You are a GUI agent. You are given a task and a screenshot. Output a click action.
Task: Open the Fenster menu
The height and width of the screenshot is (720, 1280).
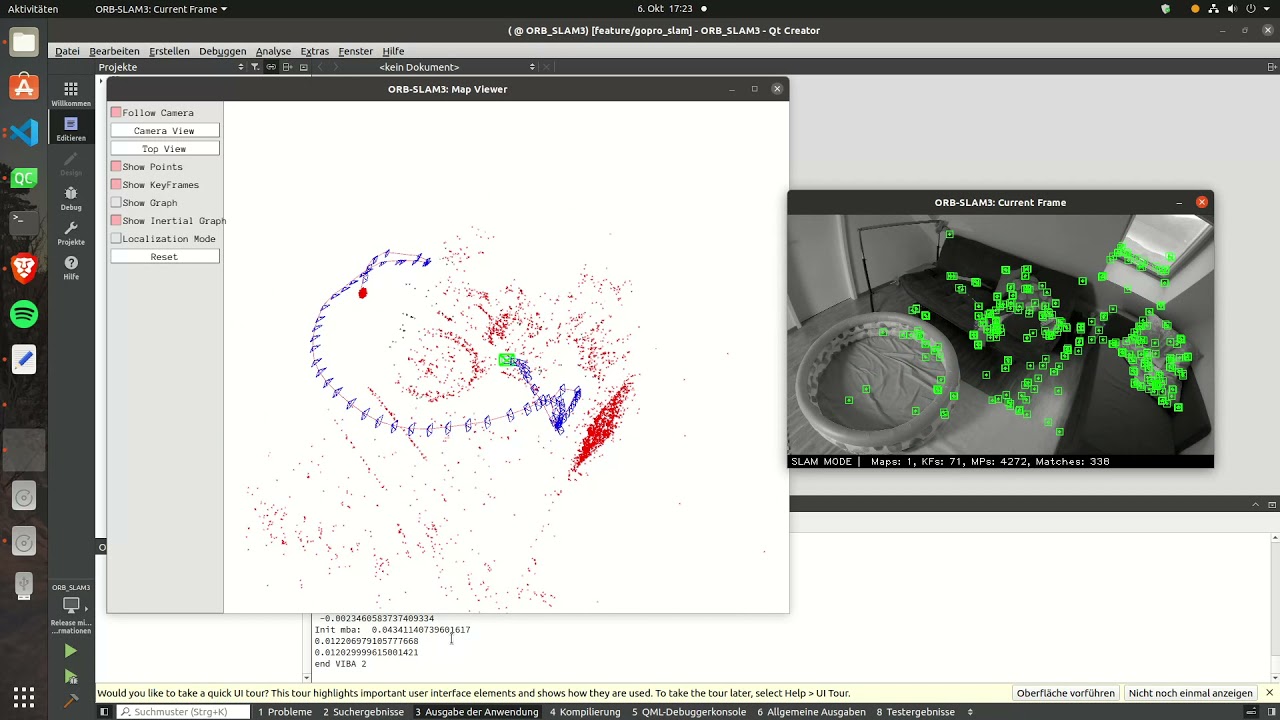click(355, 51)
